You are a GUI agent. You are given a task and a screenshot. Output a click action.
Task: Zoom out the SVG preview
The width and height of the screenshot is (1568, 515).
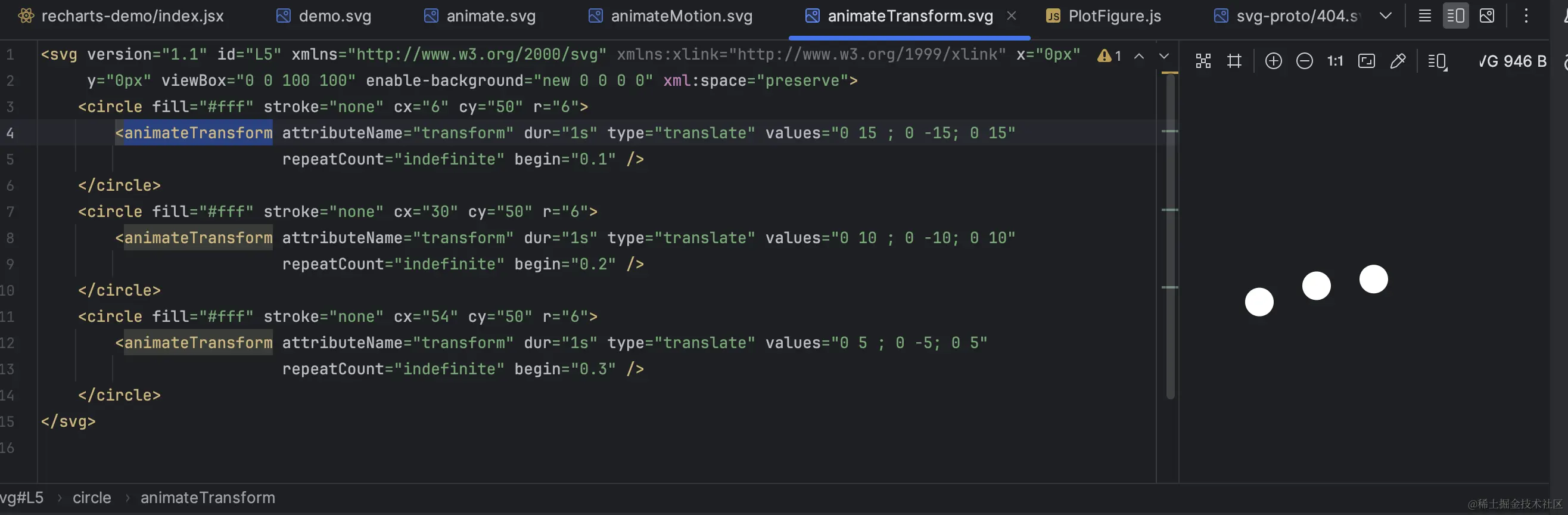pyautogui.click(x=1305, y=61)
